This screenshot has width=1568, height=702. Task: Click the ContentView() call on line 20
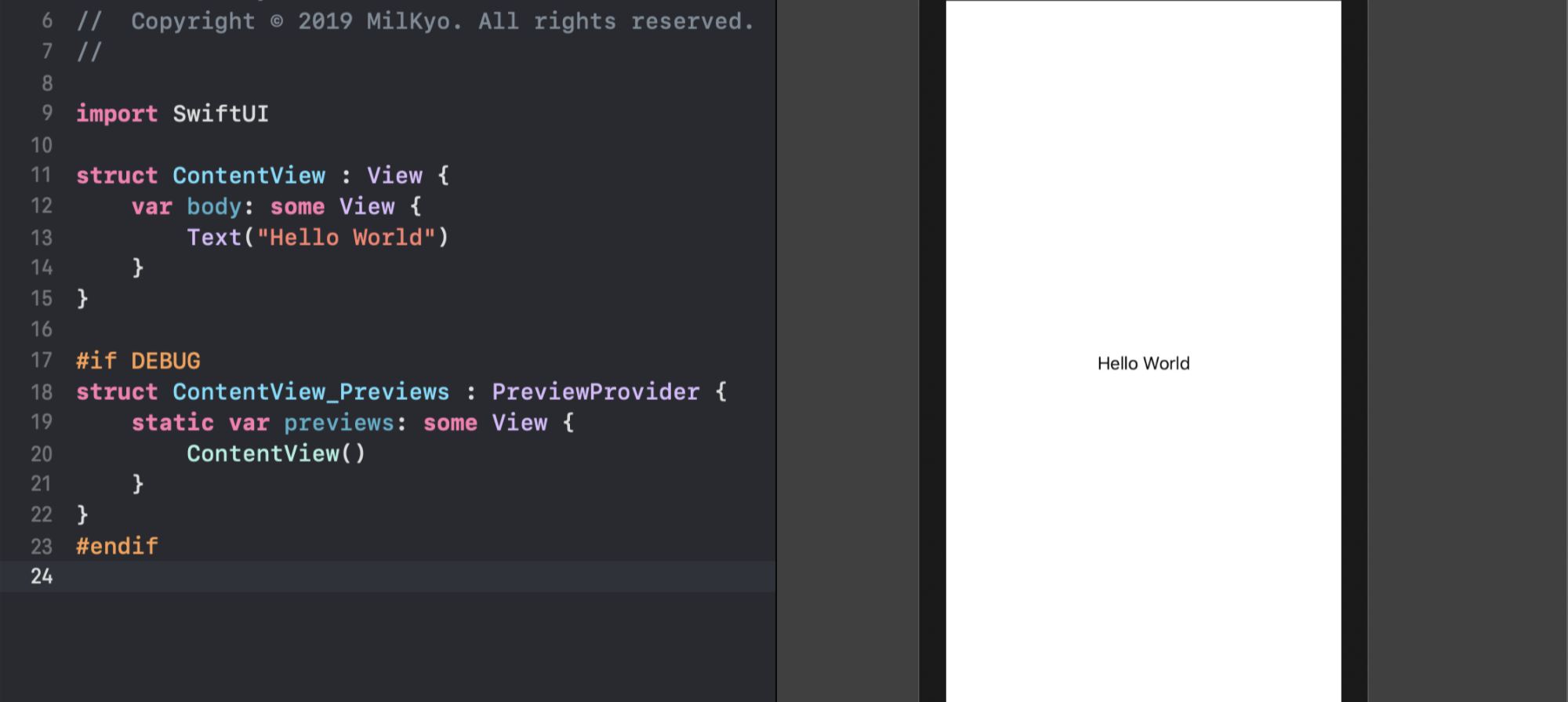pyautogui.click(x=276, y=453)
